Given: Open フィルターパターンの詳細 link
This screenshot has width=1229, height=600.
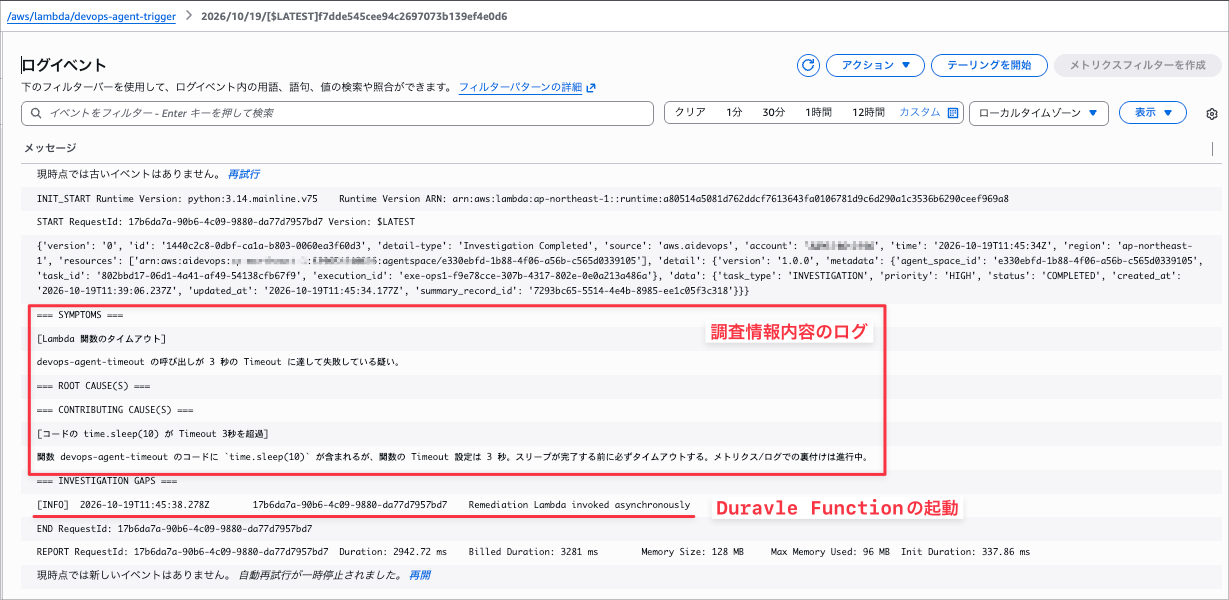Looking at the screenshot, I should (520, 88).
